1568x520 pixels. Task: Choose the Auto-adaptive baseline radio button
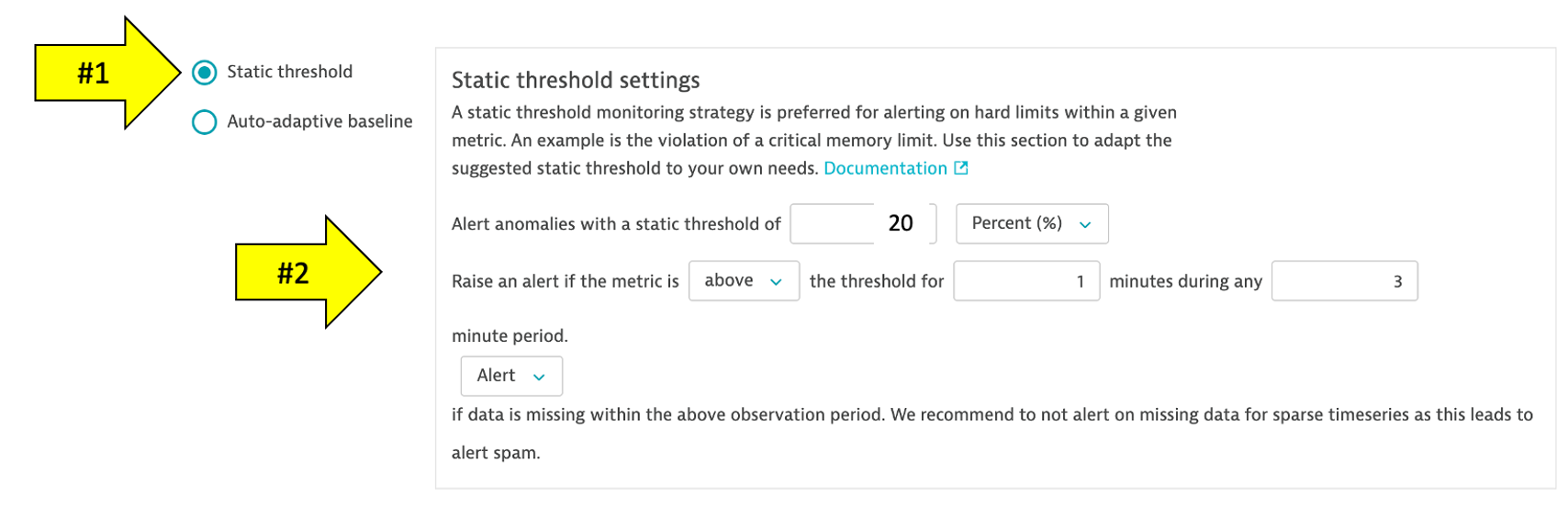coord(204,122)
